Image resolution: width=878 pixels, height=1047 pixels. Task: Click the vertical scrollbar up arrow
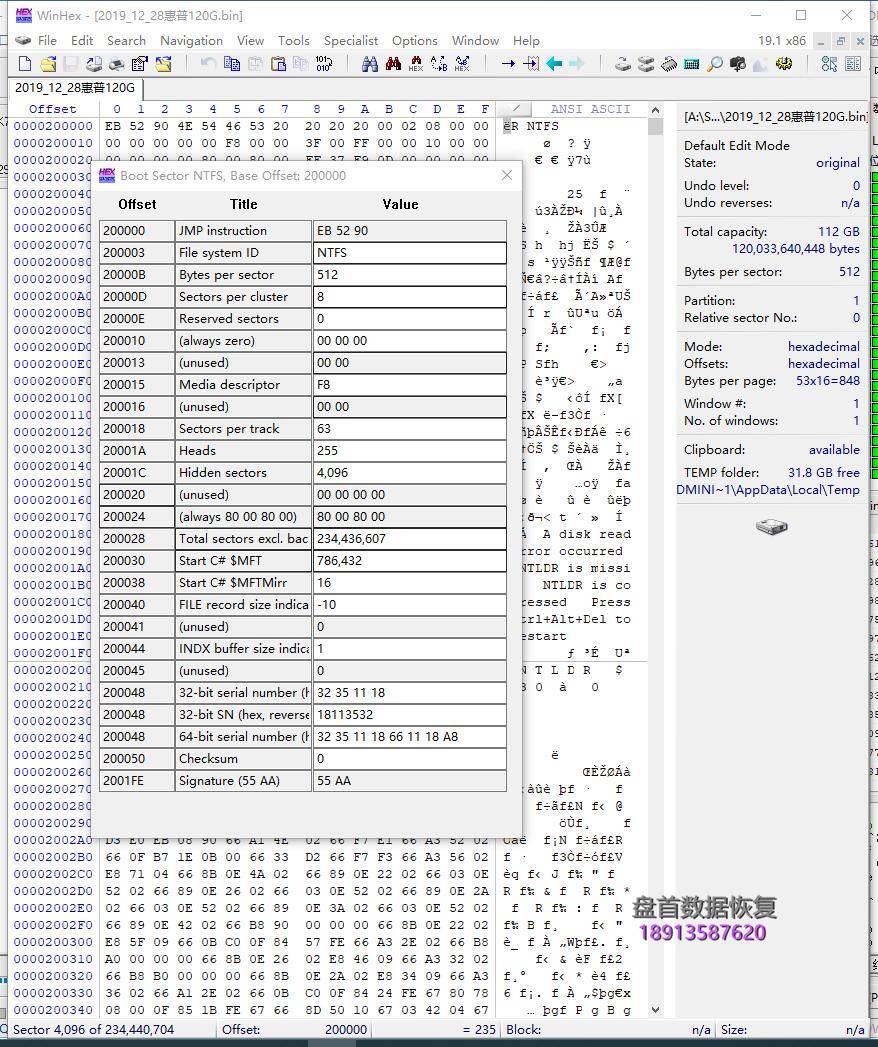(x=655, y=110)
